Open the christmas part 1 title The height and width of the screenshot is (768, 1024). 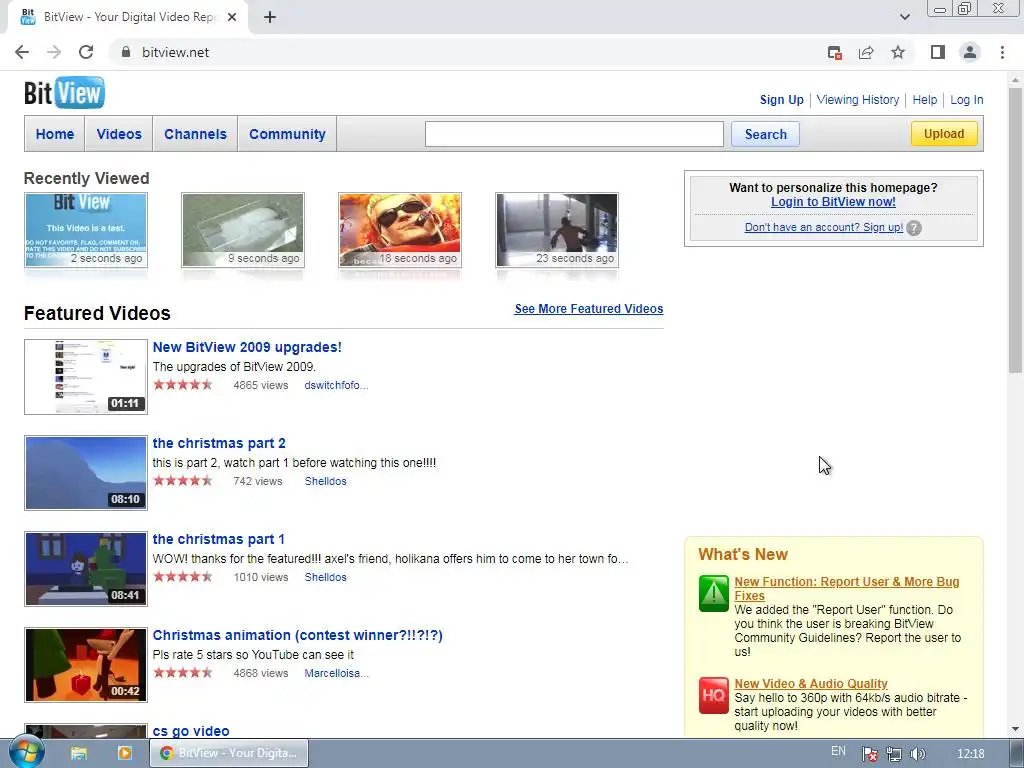tap(219, 539)
